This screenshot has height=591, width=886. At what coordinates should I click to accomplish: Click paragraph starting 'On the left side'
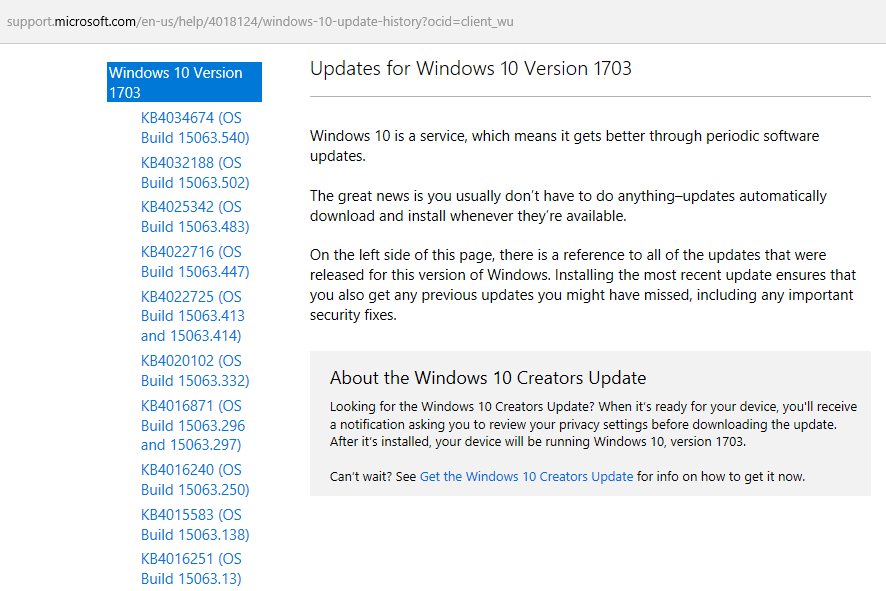coord(583,285)
